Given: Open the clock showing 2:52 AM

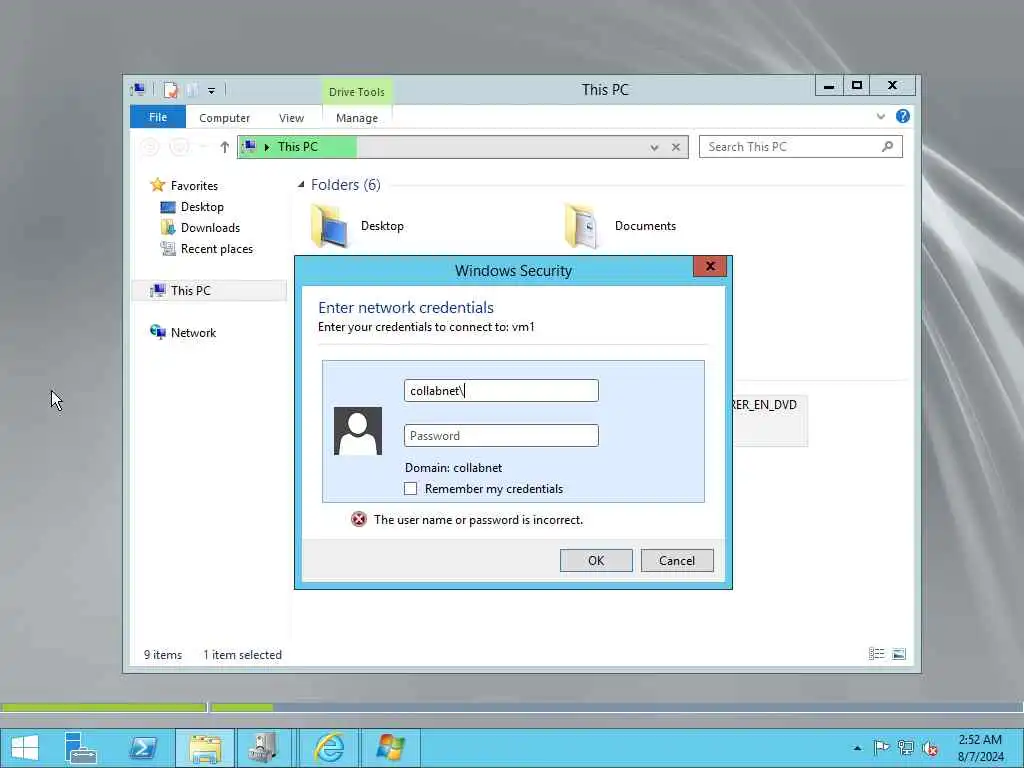Looking at the screenshot, I should click(980, 748).
